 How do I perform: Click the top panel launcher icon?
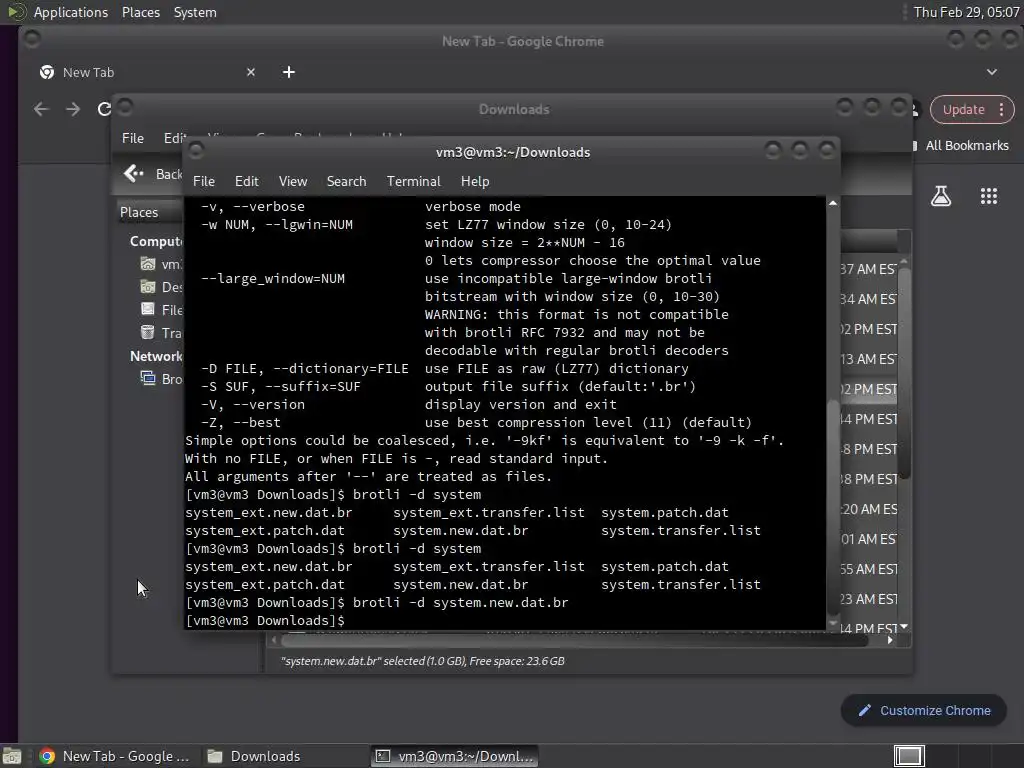click(x=16, y=12)
